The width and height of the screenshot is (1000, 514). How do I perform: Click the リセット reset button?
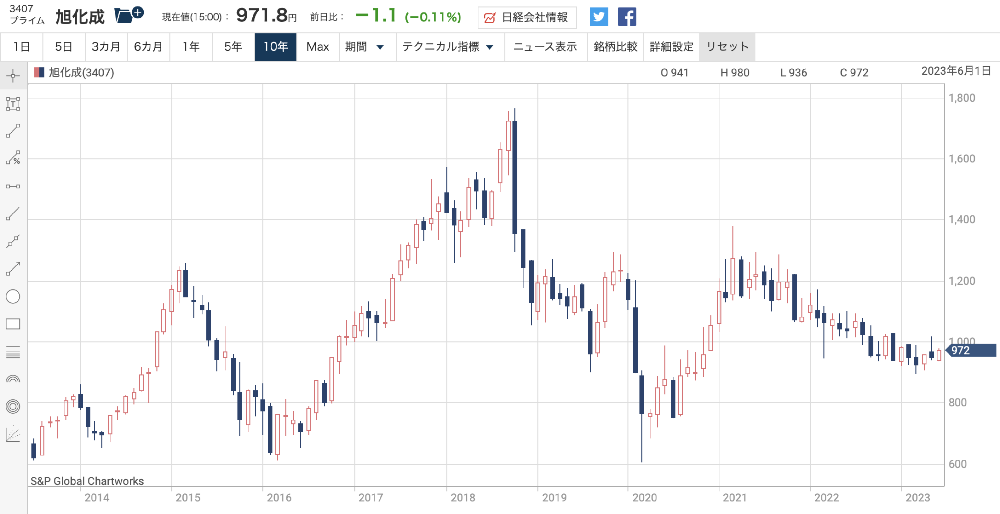pyautogui.click(x=727, y=47)
